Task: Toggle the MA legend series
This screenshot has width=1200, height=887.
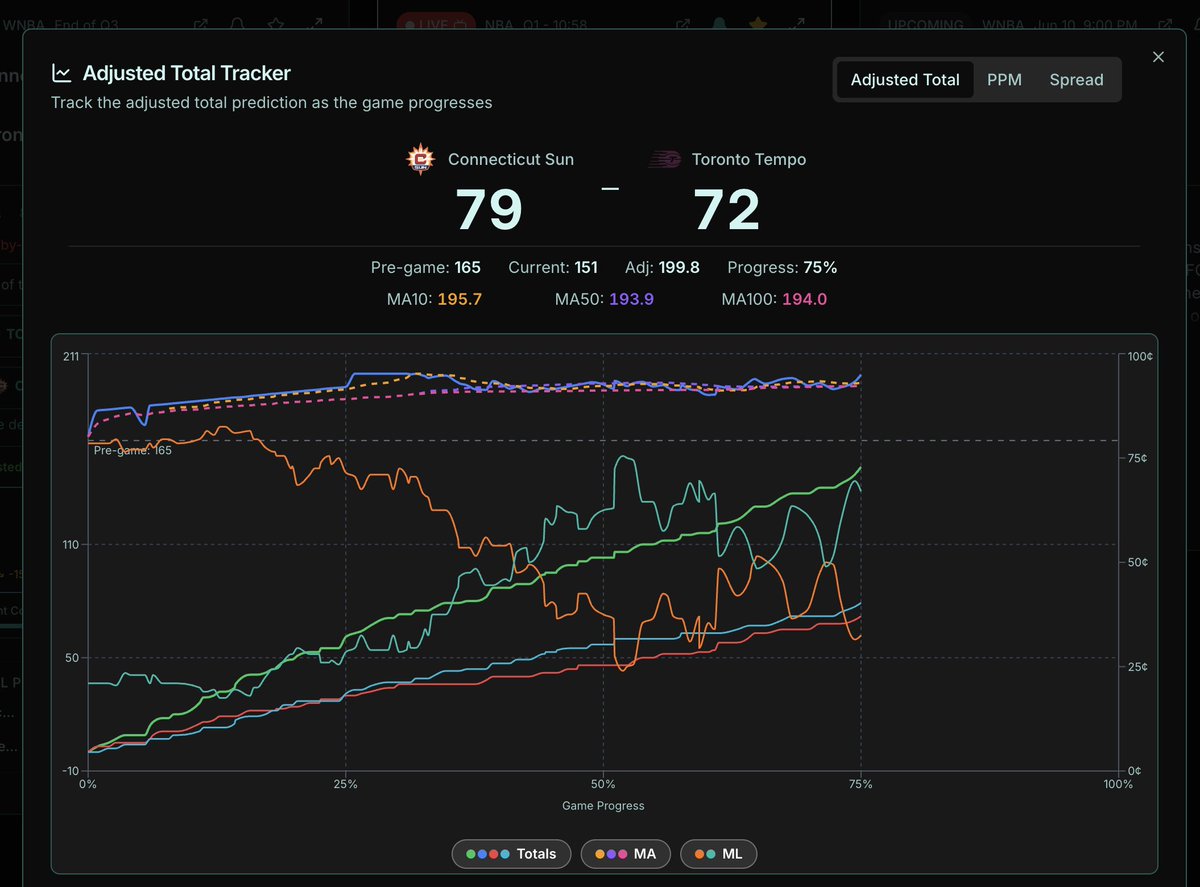Action: [x=626, y=854]
